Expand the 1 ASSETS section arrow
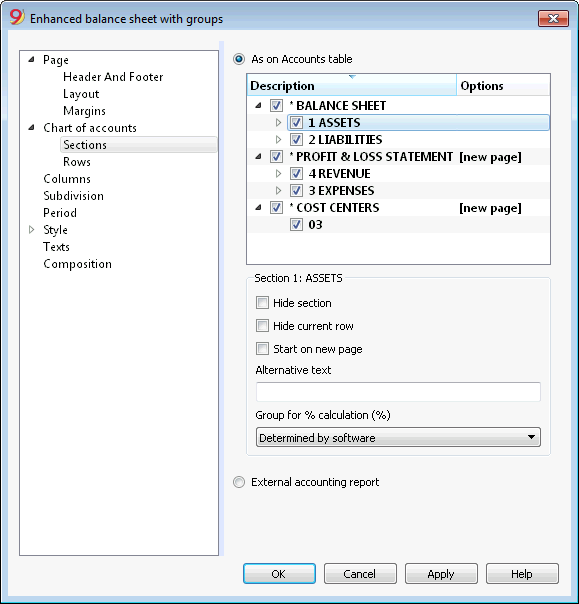The width and height of the screenshot is (579, 604). coord(279,122)
